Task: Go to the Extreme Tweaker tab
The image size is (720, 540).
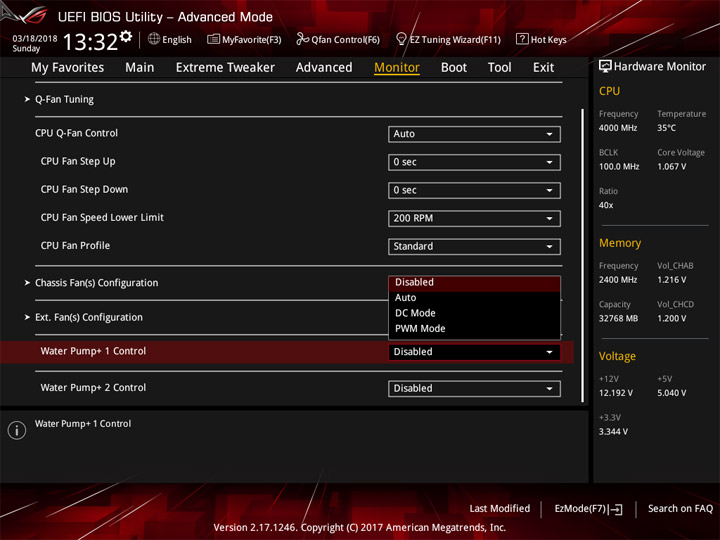Action: point(225,68)
